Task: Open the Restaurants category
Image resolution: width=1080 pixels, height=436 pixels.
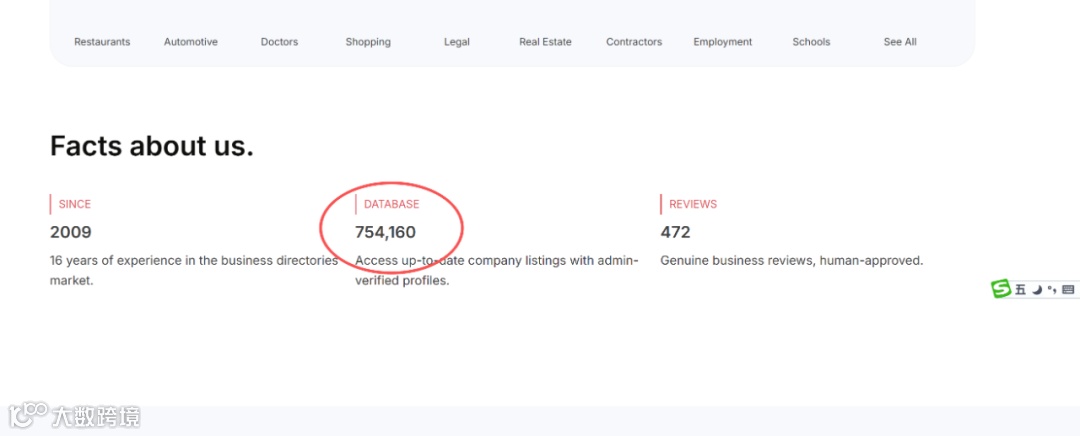Action: pyautogui.click(x=102, y=42)
